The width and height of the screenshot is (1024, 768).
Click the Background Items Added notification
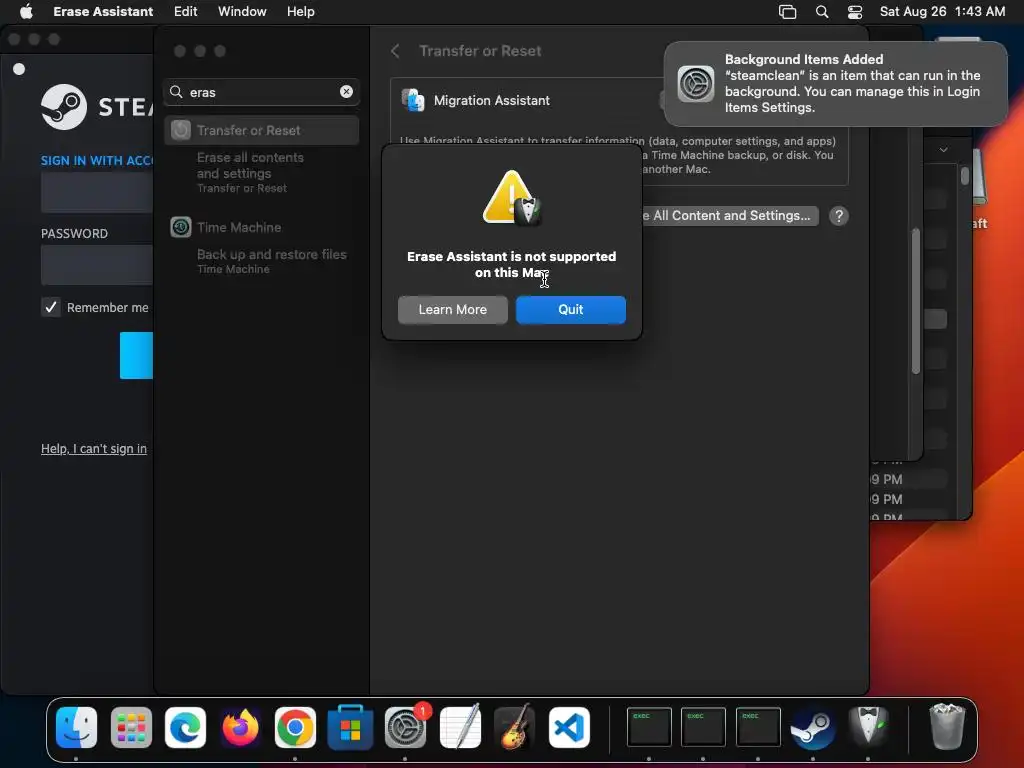coord(835,84)
